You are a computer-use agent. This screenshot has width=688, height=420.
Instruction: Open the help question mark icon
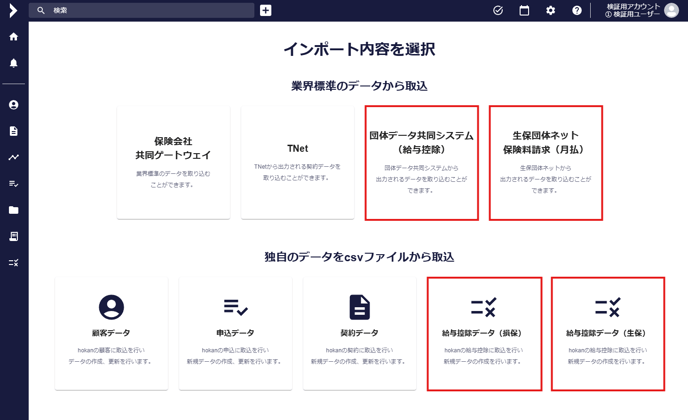577,11
